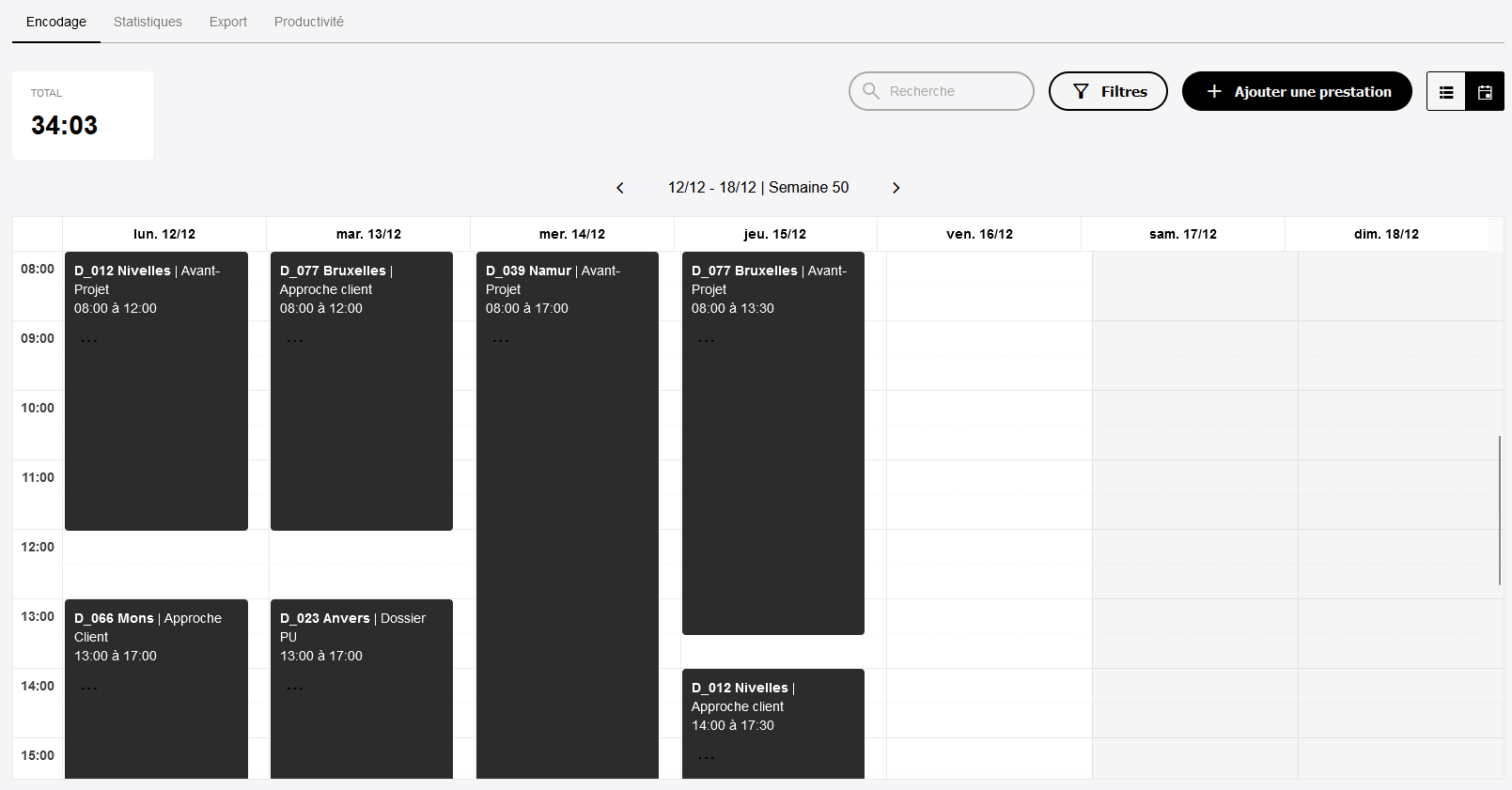The width and height of the screenshot is (1512, 790).
Task: Click the search magnifier icon
Action: pos(871,91)
